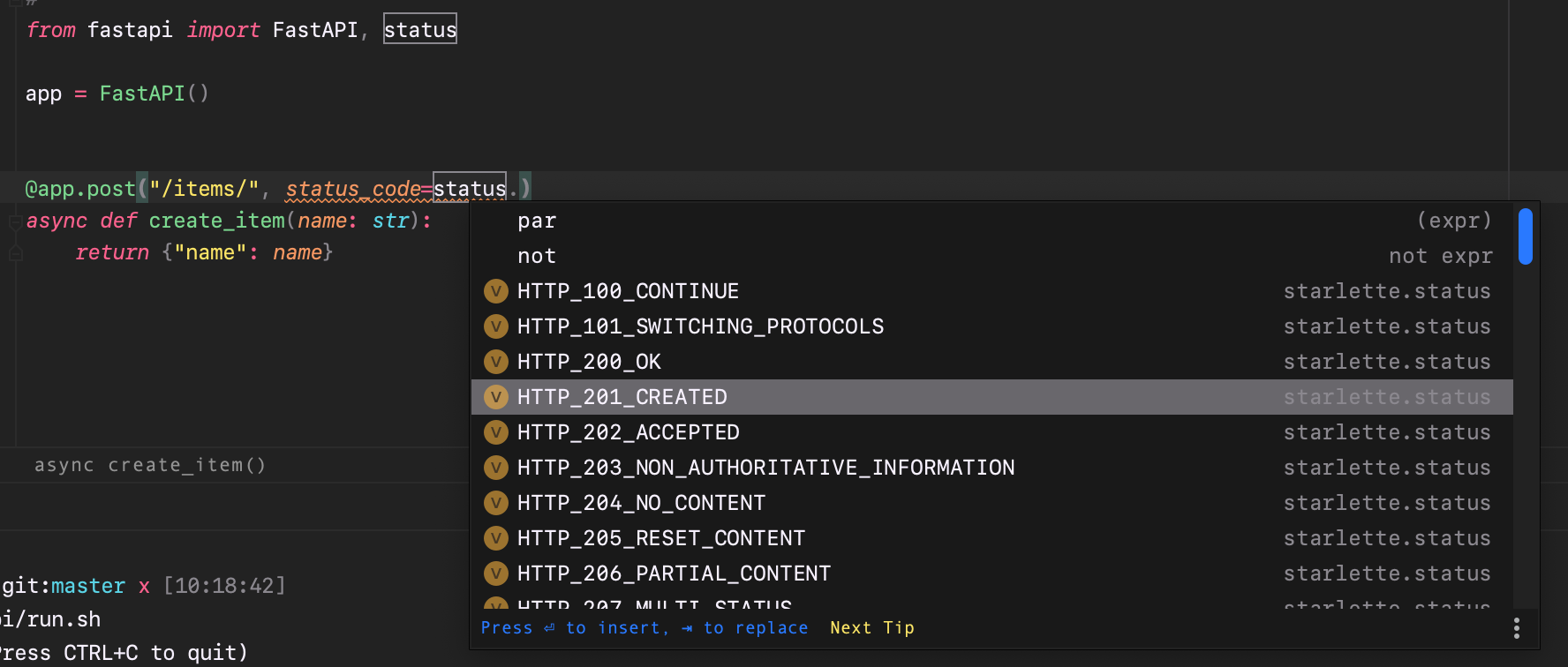Choose HTTP_202_ACCEPTED suggestion

click(x=991, y=432)
